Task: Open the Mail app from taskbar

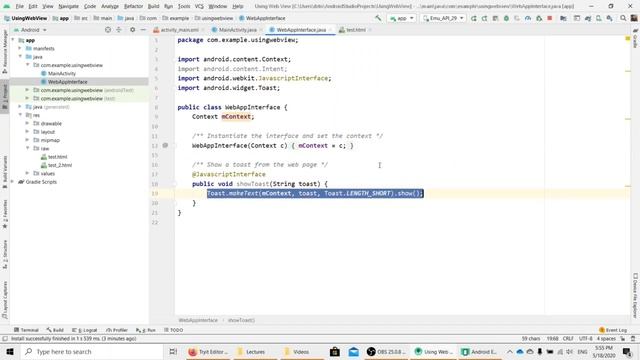Action: [x=353, y=351]
